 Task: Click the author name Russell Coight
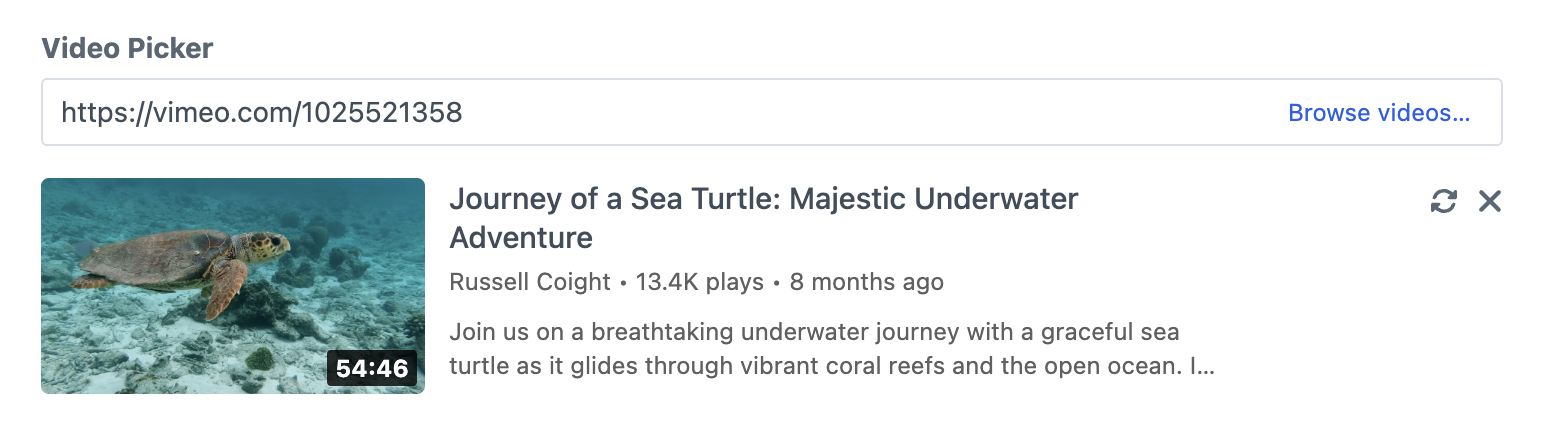pyautogui.click(x=529, y=282)
